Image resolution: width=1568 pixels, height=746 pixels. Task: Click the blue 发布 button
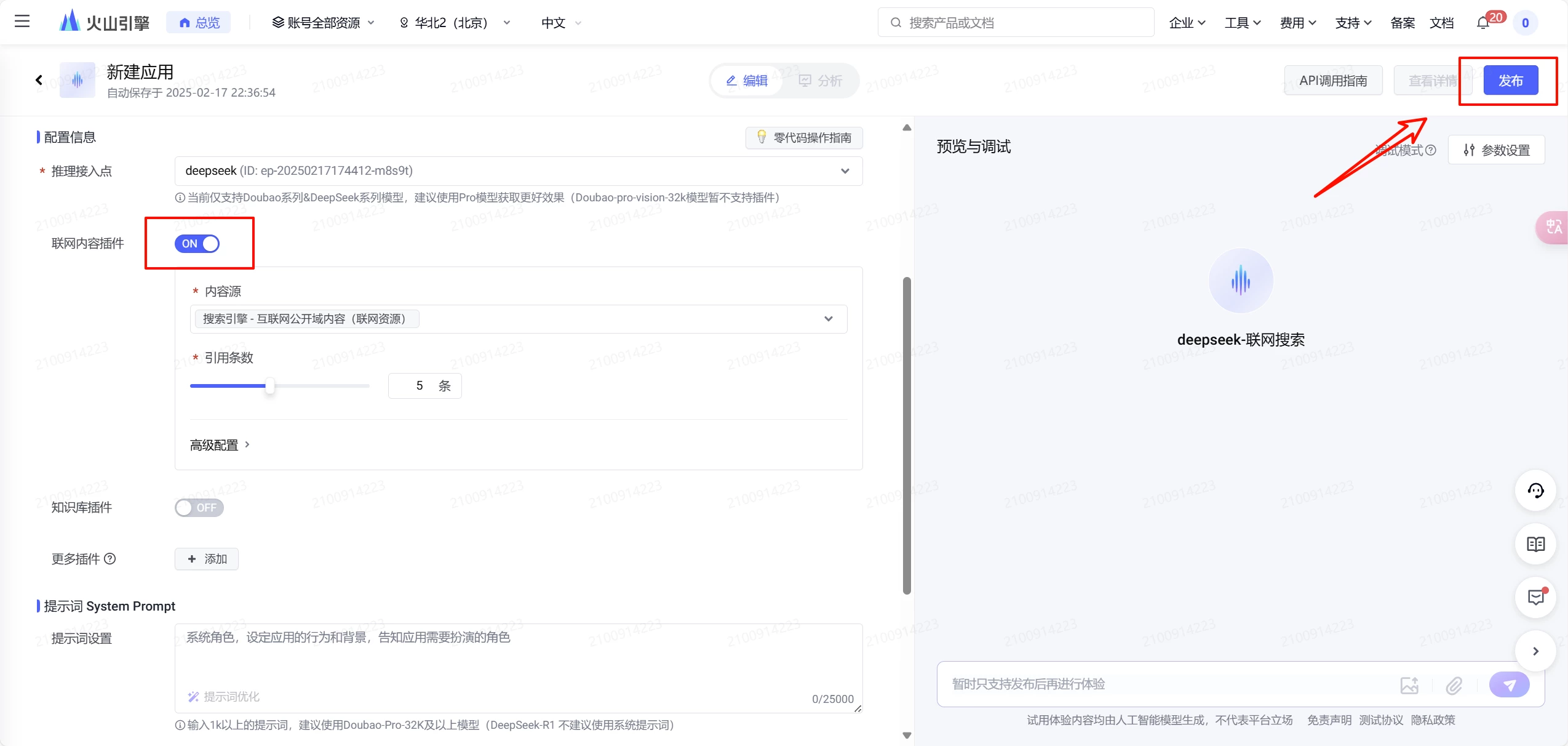(1510, 81)
